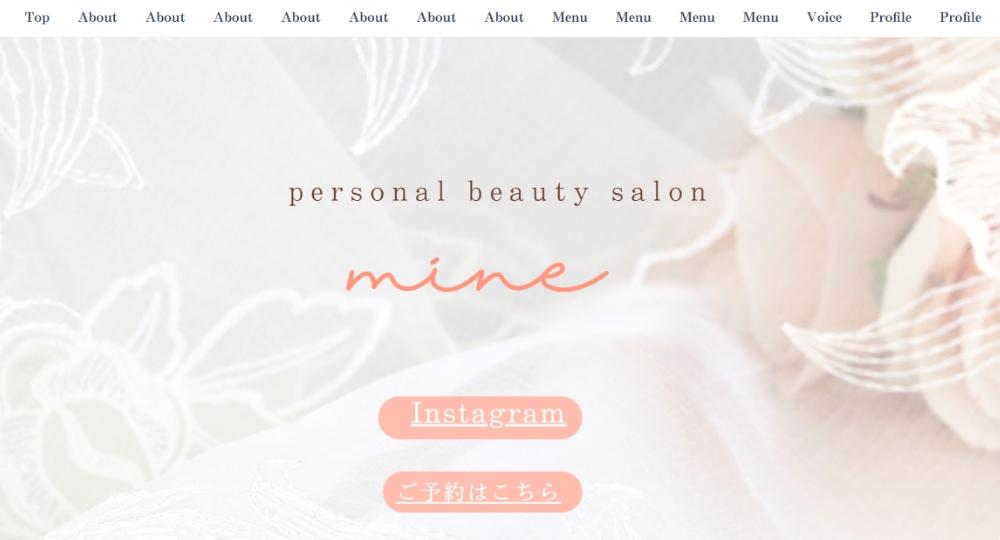Click the orange mine script logo
The width and height of the screenshot is (1000, 540).
(477, 274)
